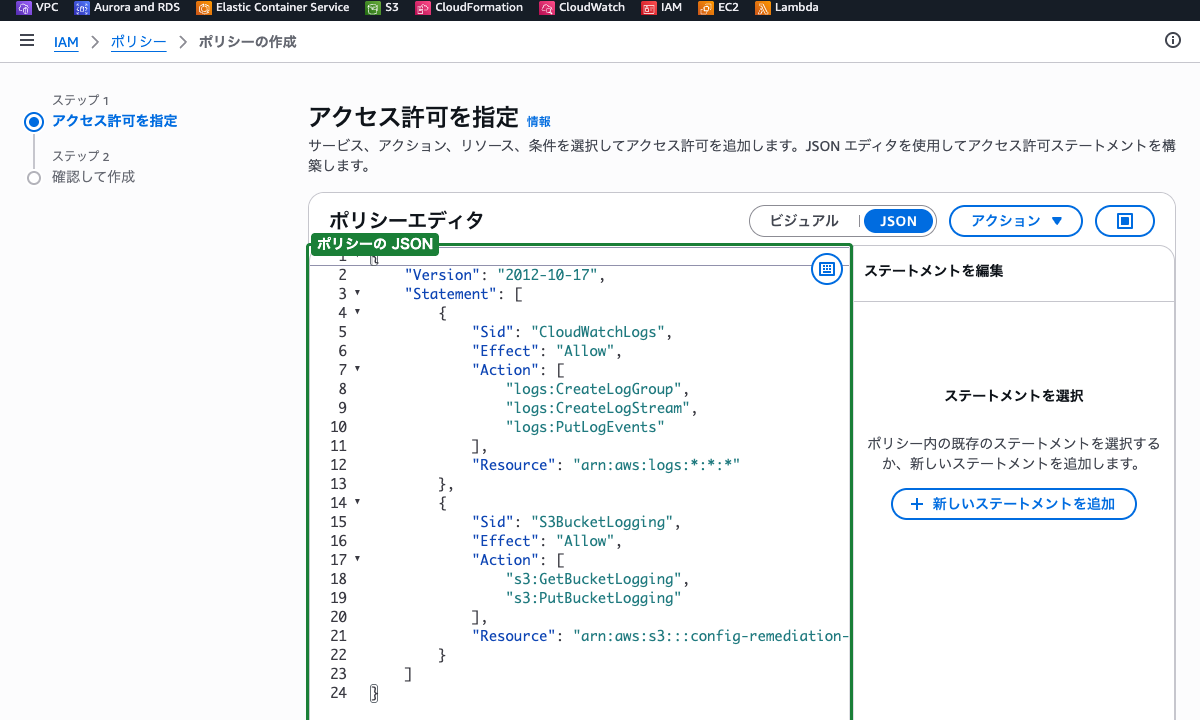Click 確認して作成 step label
The image size is (1200, 720).
coord(93,177)
